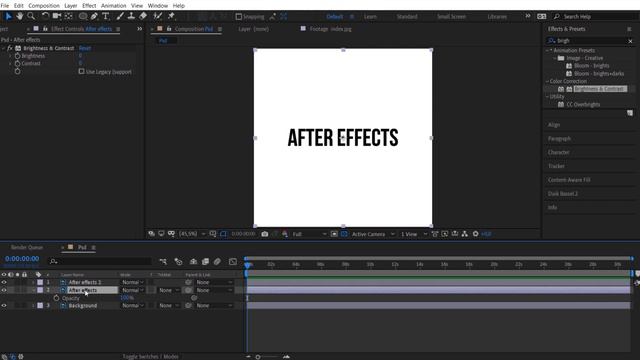Take a snapshot with the camera icon
Screen dimensions: 640x360
264,234
